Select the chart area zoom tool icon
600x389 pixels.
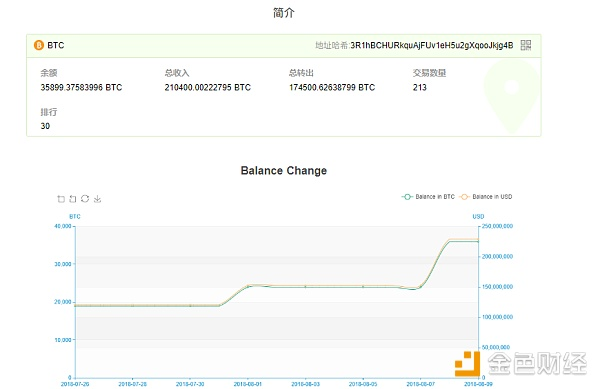61,199
